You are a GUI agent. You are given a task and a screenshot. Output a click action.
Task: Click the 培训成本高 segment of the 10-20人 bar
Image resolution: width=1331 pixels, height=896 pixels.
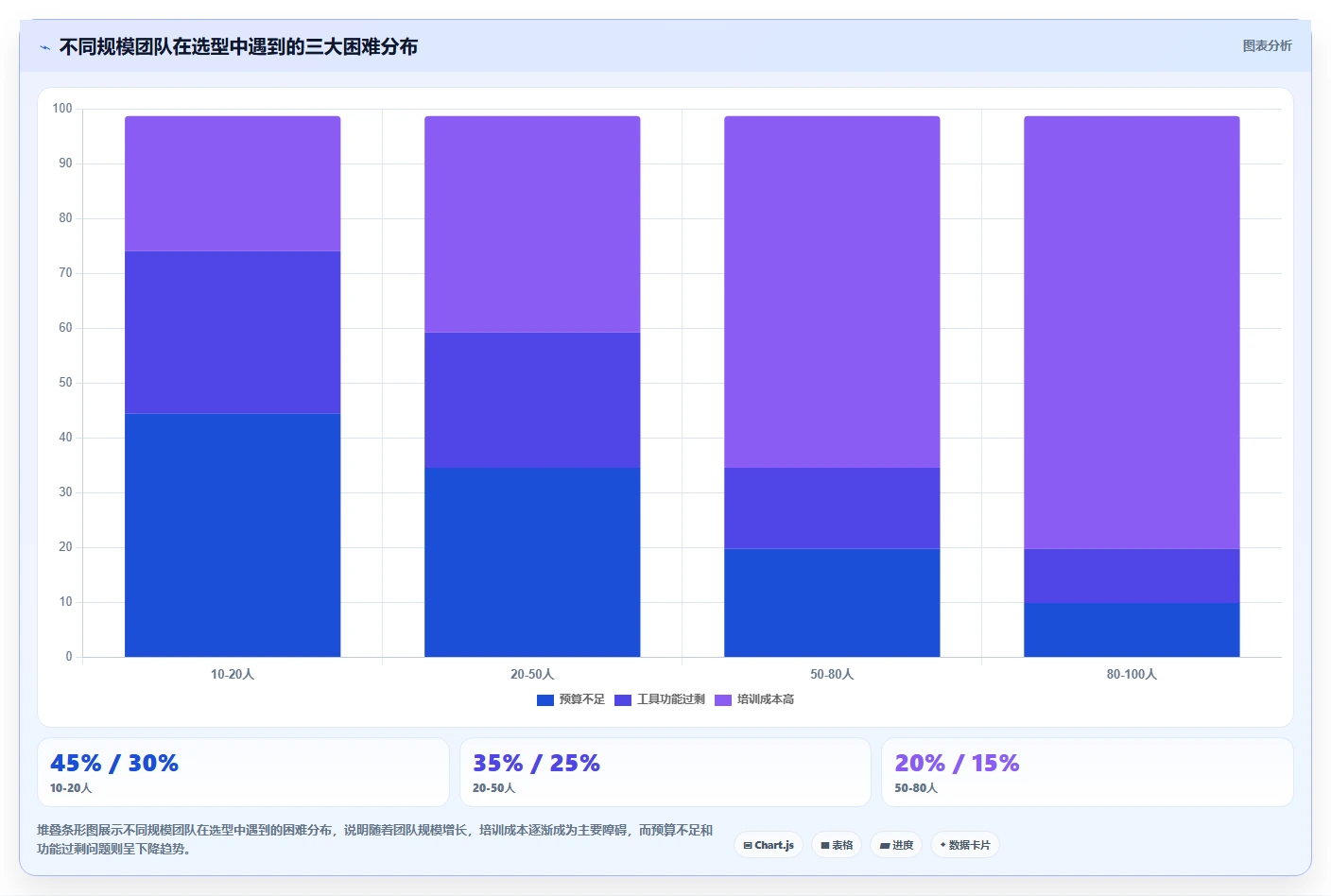pos(233,183)
